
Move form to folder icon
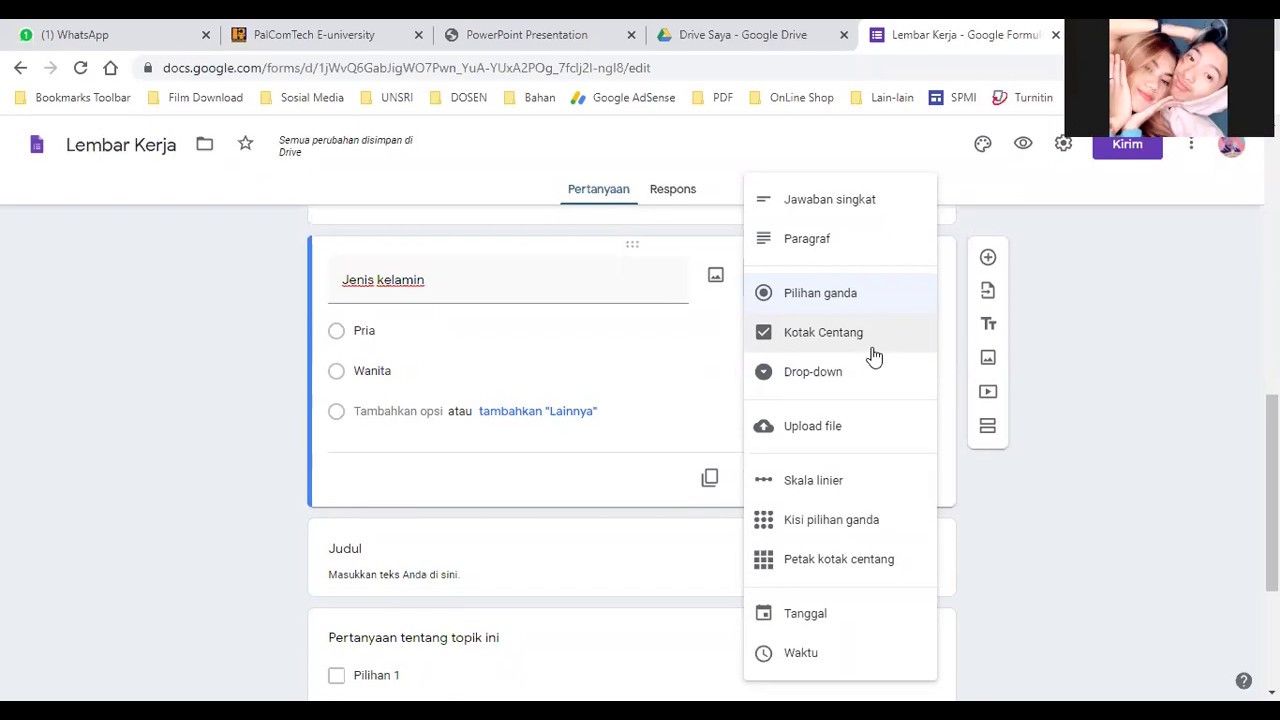tap(205, 144)
